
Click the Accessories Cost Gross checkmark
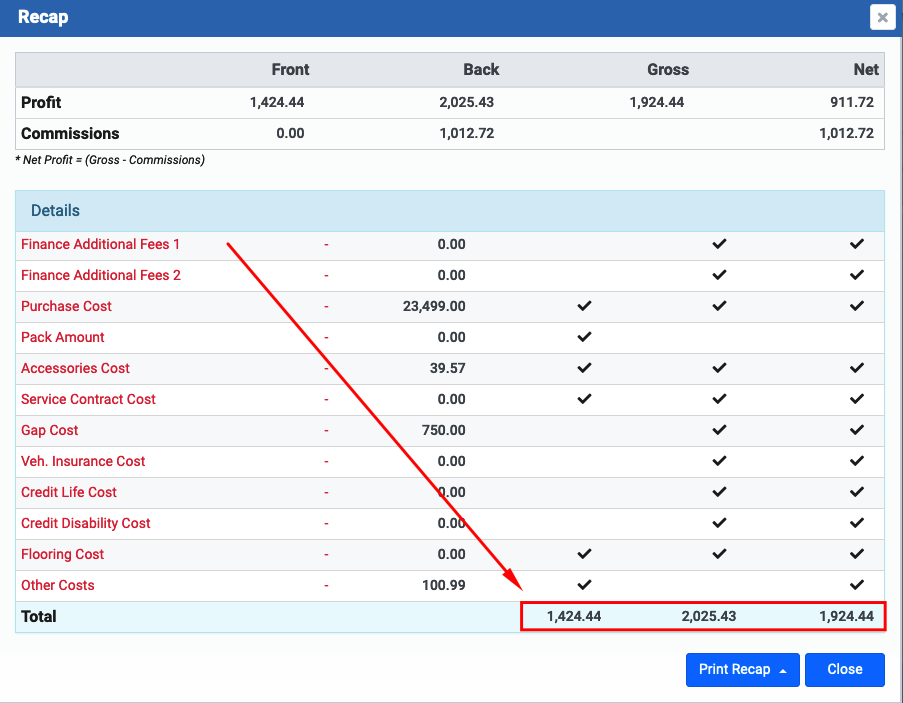click(x=857, y=367)
